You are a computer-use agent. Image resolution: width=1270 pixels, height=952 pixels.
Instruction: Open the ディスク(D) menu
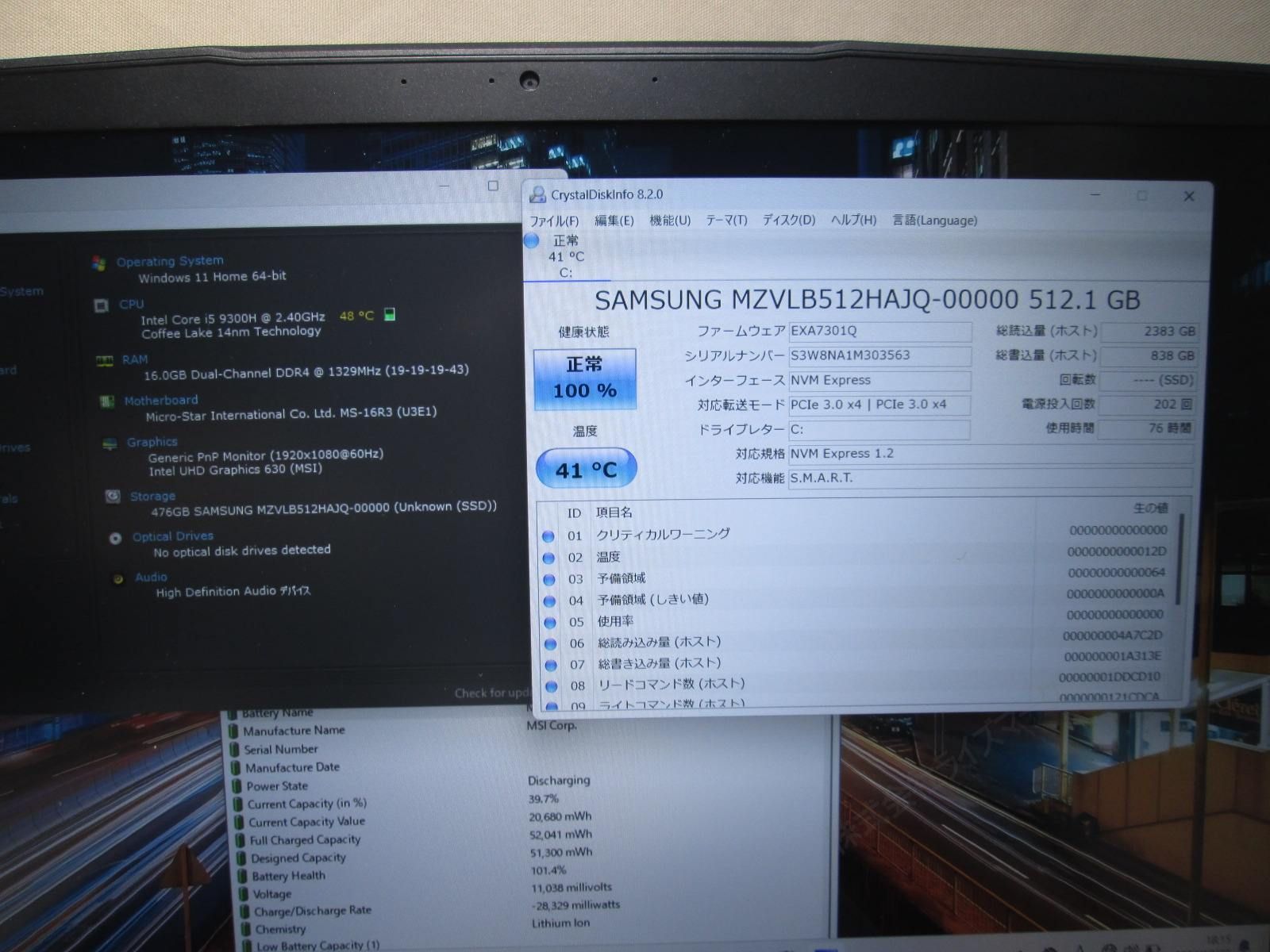point(789,221)
